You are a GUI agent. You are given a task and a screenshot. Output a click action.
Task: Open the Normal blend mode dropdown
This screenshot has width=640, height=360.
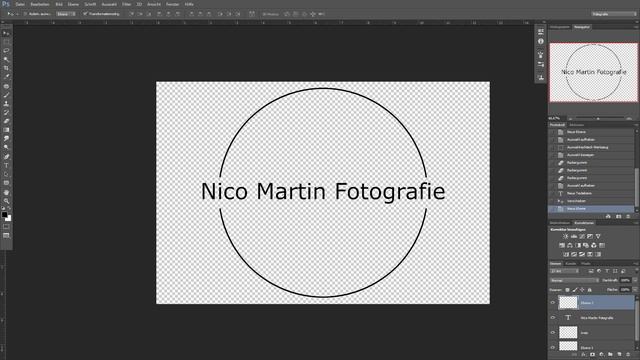(574, 280)
